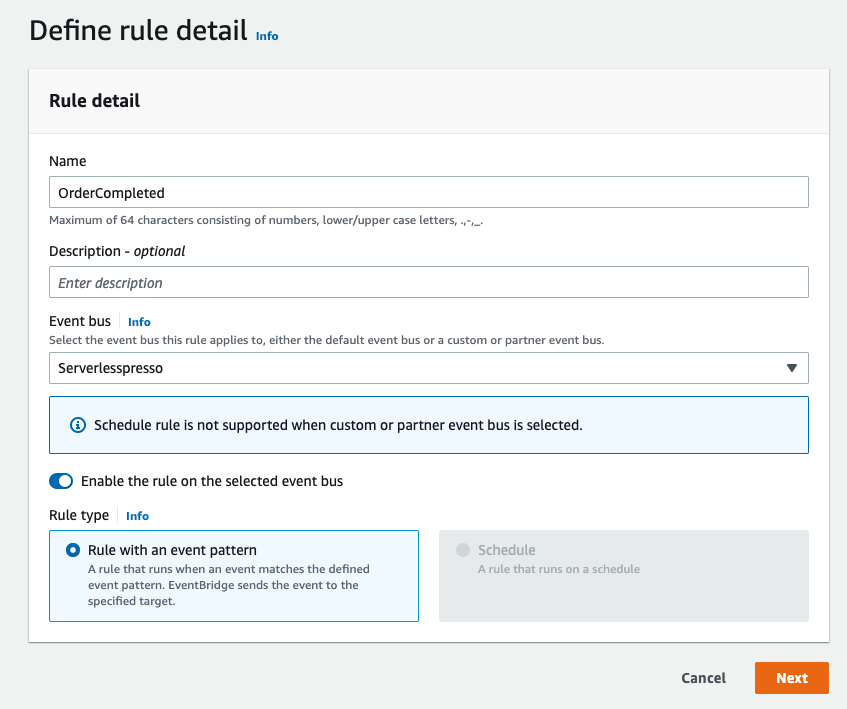
Task: Click the Rule detail section heading
Action: [x=95, y=100]
